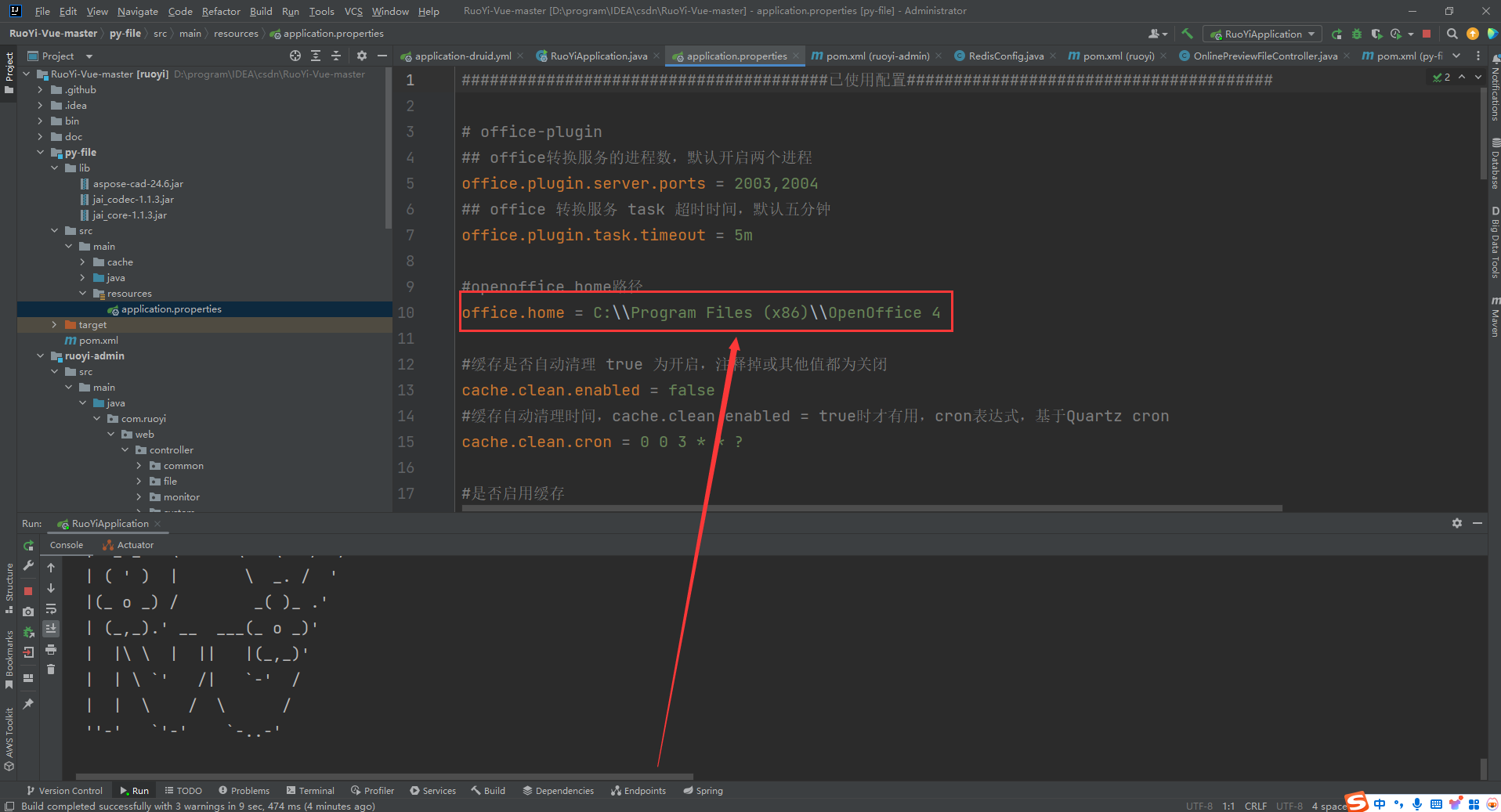Print console output with printer icon
Screen dimensions: 1501x812
(51, 649)
